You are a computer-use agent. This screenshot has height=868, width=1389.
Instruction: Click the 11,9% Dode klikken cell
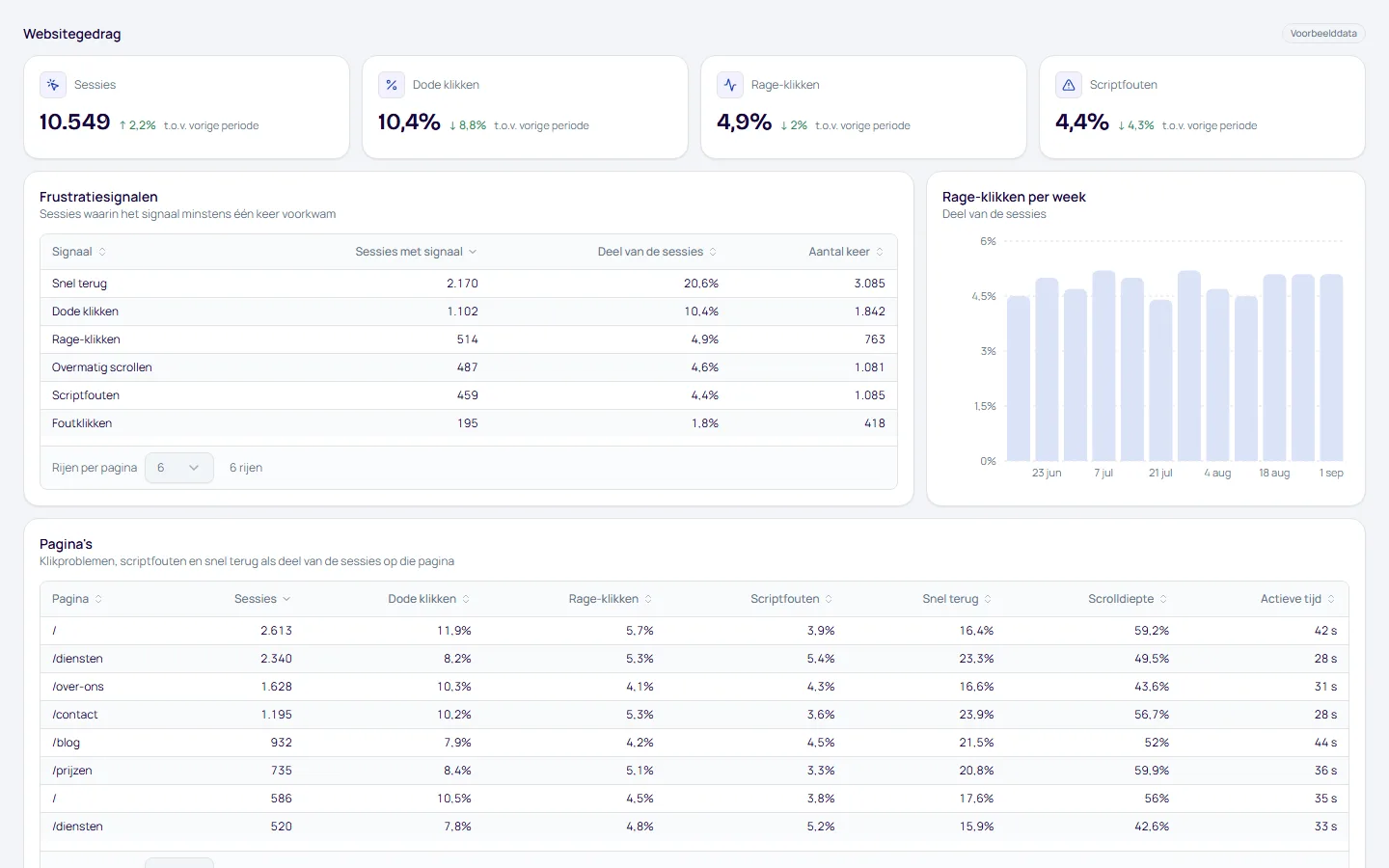pyautogui.click(x=454, y=631)
